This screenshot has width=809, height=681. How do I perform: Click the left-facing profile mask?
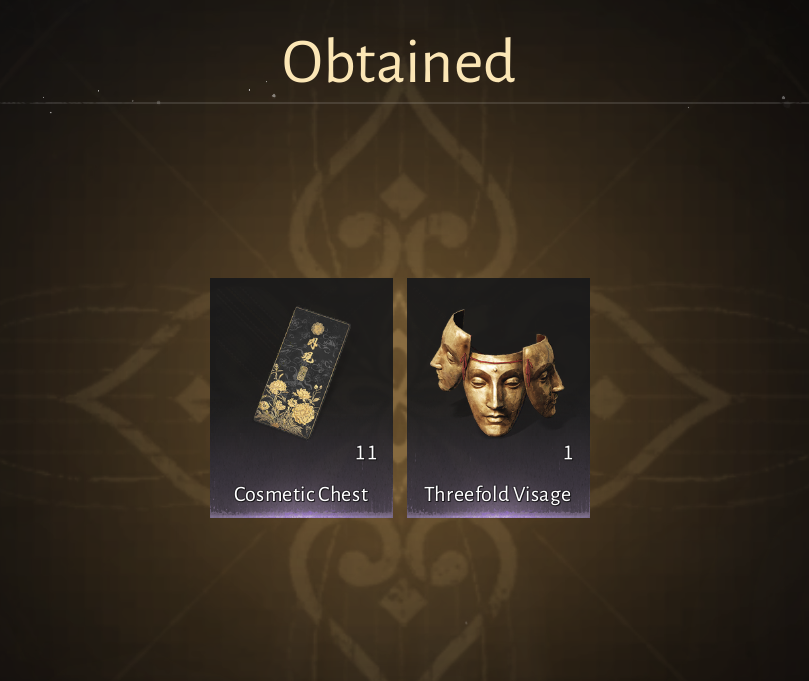(450, 351)
